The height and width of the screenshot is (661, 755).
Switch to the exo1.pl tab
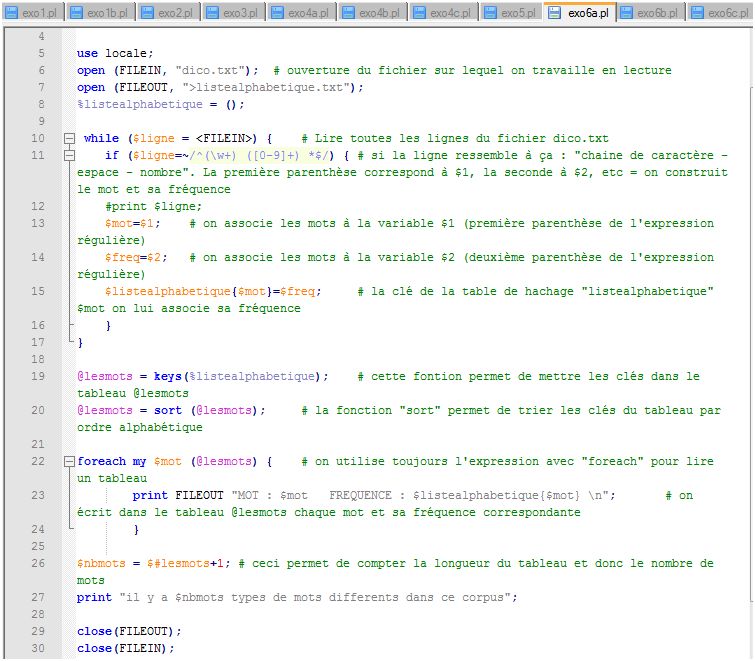[x=33, y=13]
